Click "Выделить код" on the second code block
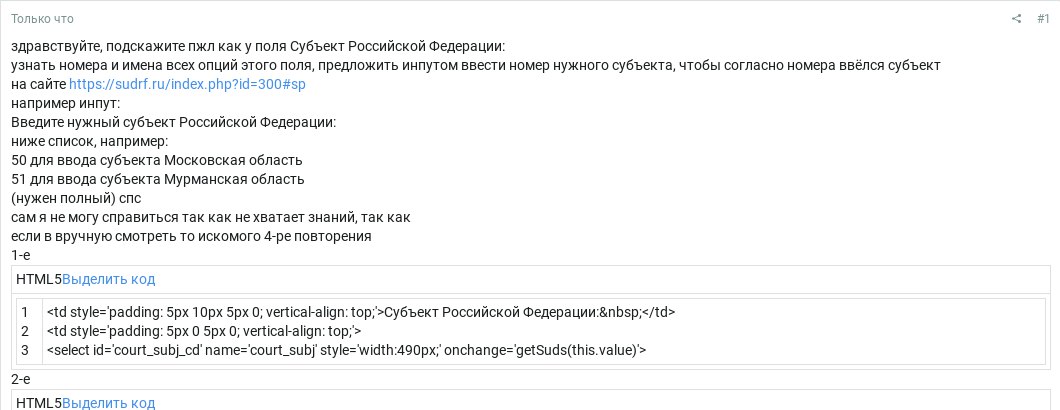 (x=108, y=403)
